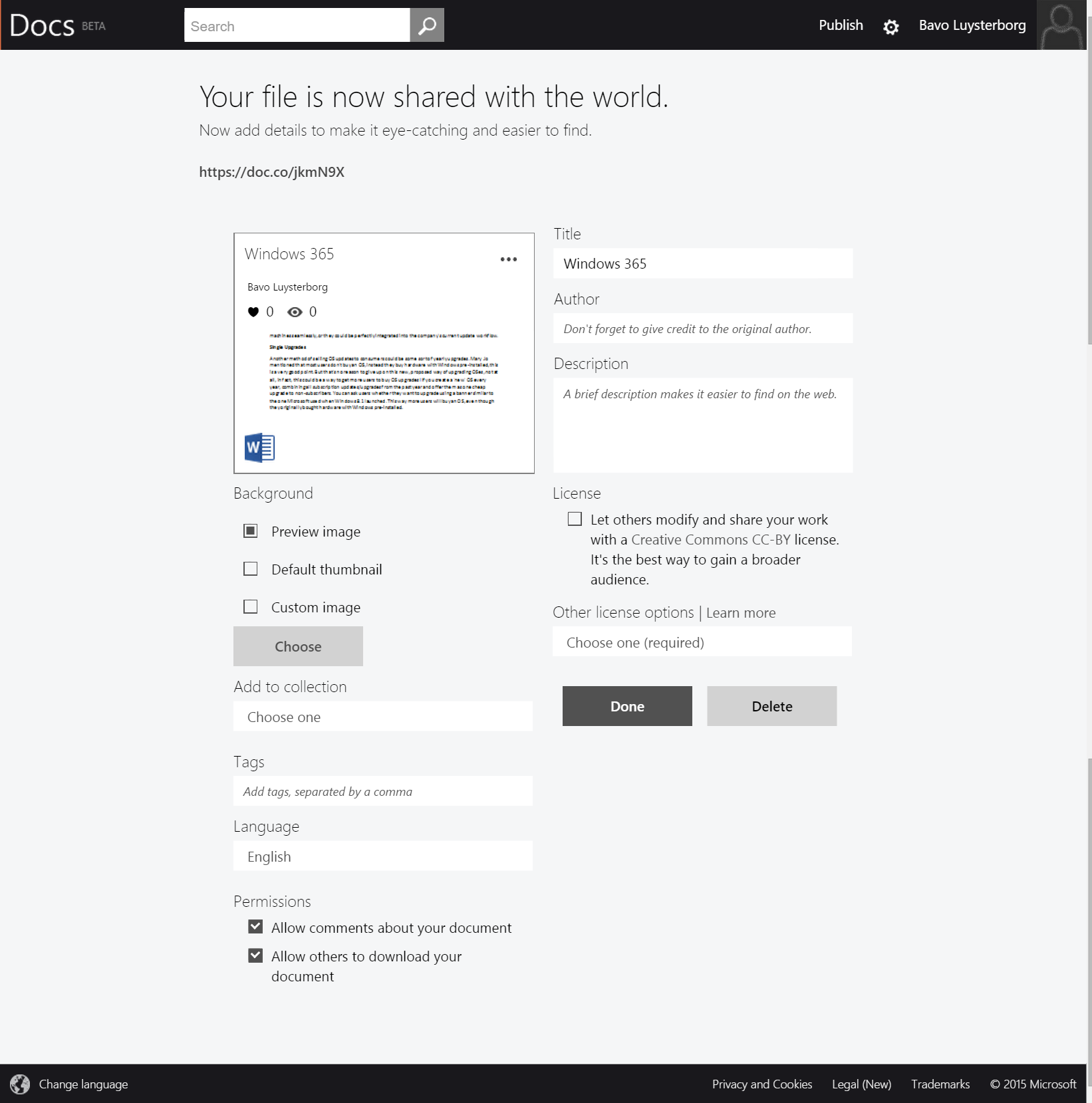Click the Search input field
This screenshot has width=1092, height=1103.
(297, 25)
